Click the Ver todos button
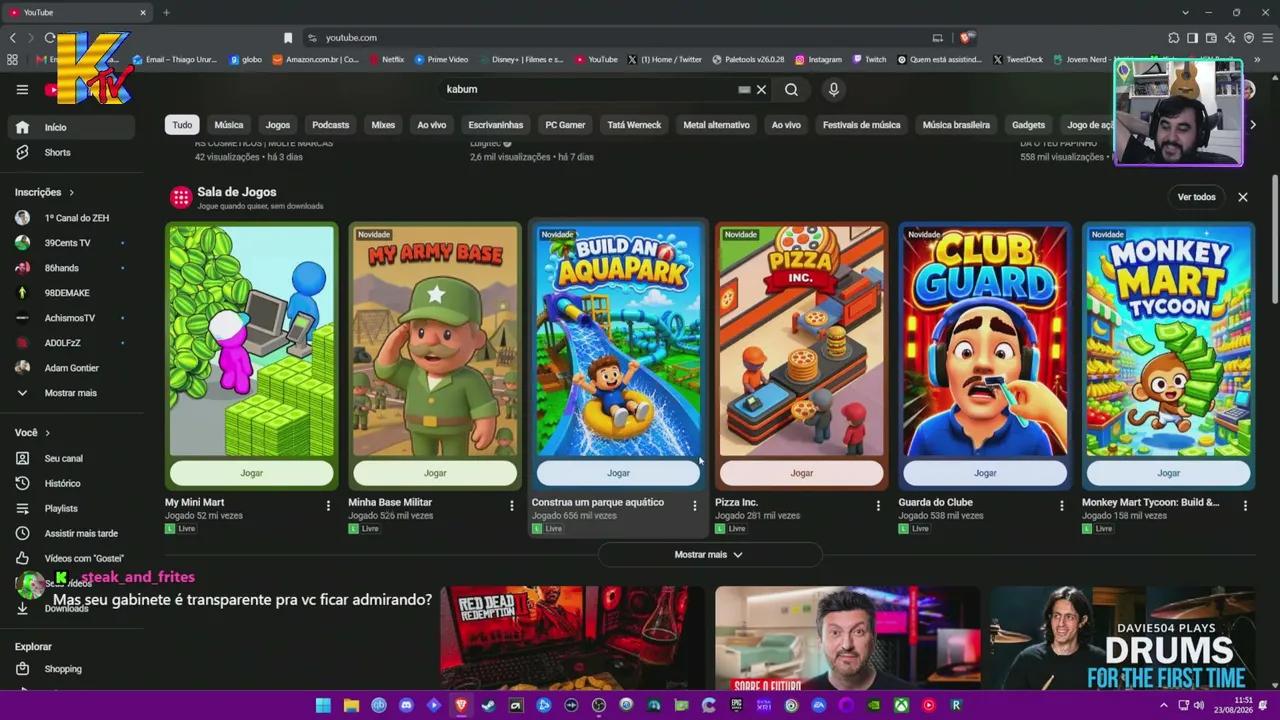The width and height of the screenshot is (1280, 720). coord(1197,197)
